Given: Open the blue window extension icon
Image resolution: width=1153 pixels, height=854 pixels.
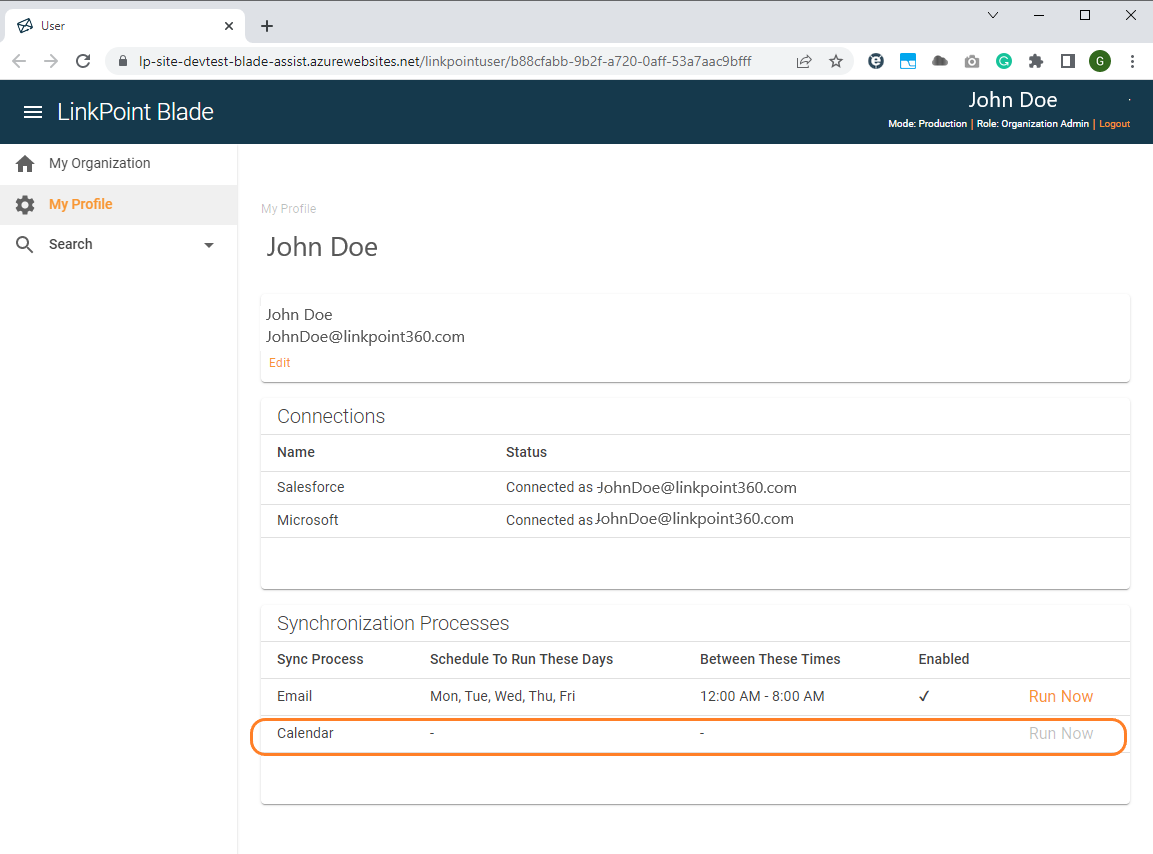Looking at the screenshot, I should (x=908, y=61).
